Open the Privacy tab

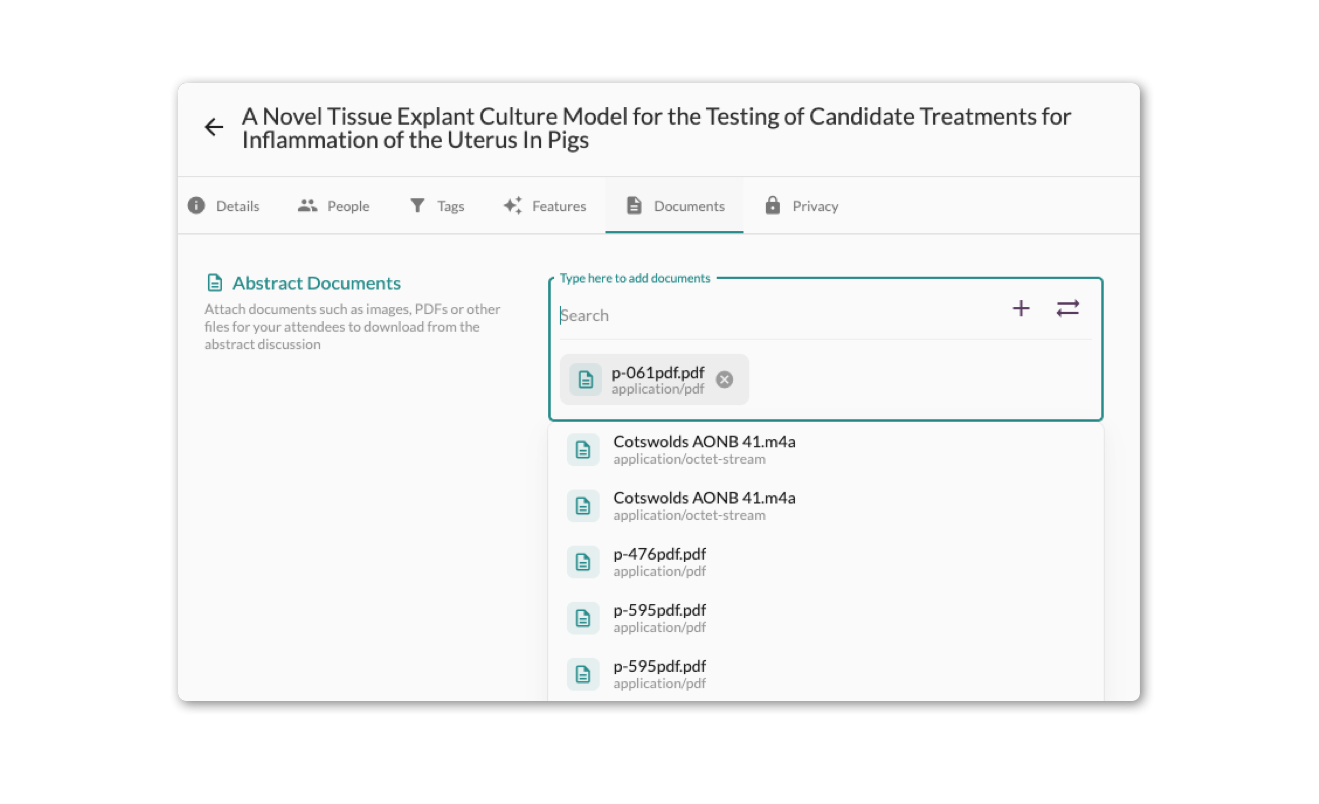click(801, 206)
